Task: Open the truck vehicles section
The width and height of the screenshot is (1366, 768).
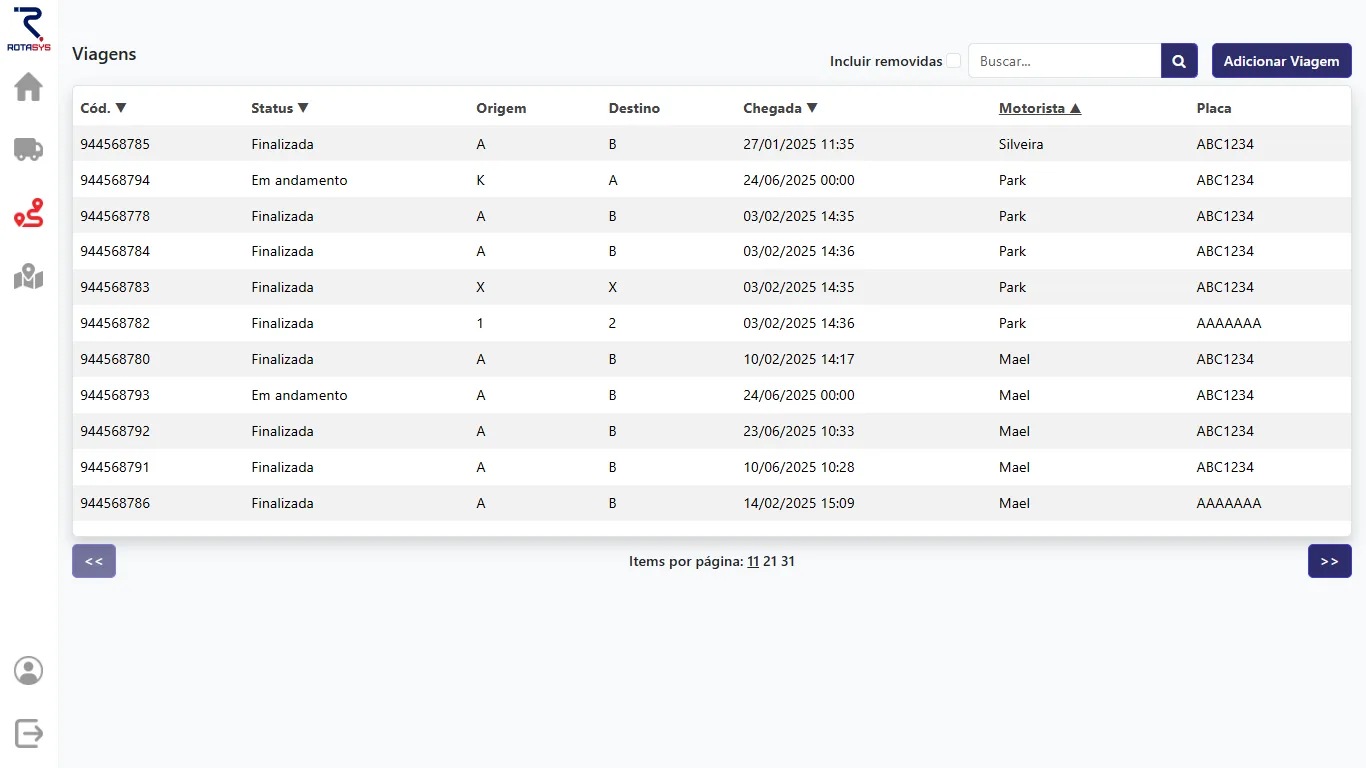Action: click(x=28, y=150)
